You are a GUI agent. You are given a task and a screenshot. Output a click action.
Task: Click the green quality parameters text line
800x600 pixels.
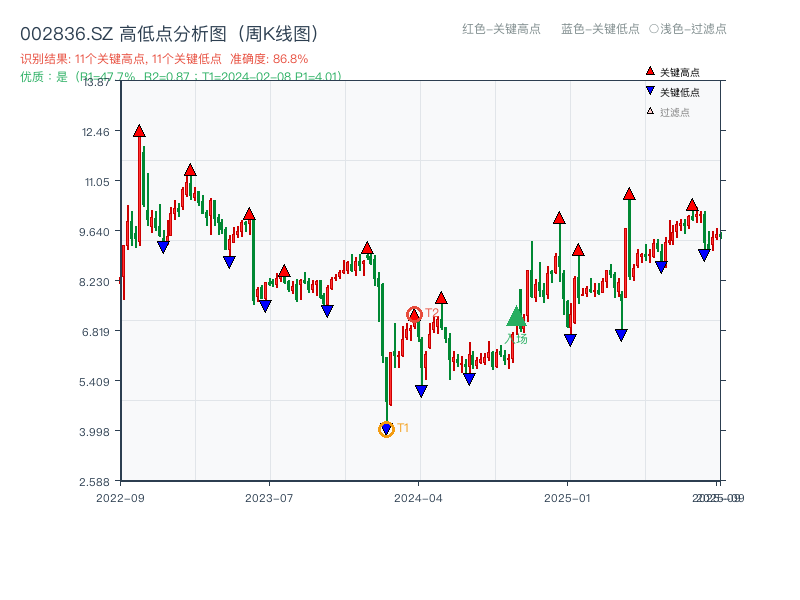pos(181,76)
